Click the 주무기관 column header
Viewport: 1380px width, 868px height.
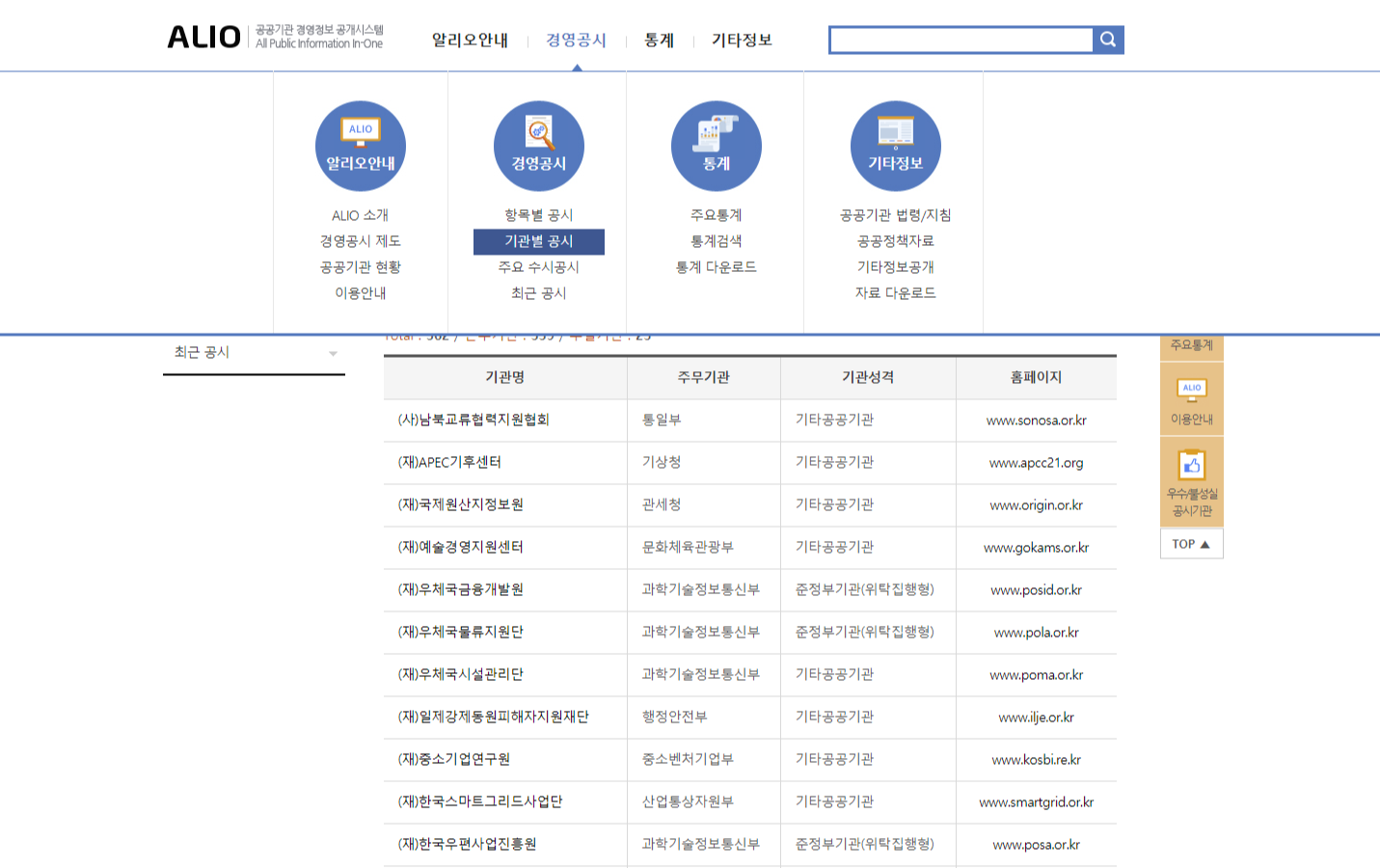[704, 378]
